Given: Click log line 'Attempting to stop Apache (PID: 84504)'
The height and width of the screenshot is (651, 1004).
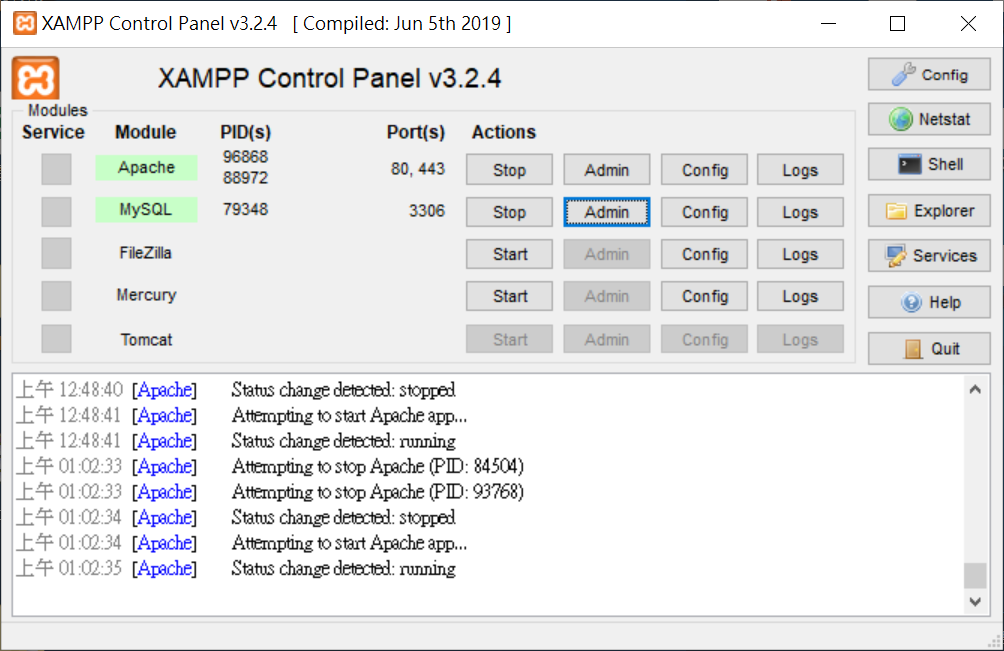Looking at the screenshot, I should 378,466.
